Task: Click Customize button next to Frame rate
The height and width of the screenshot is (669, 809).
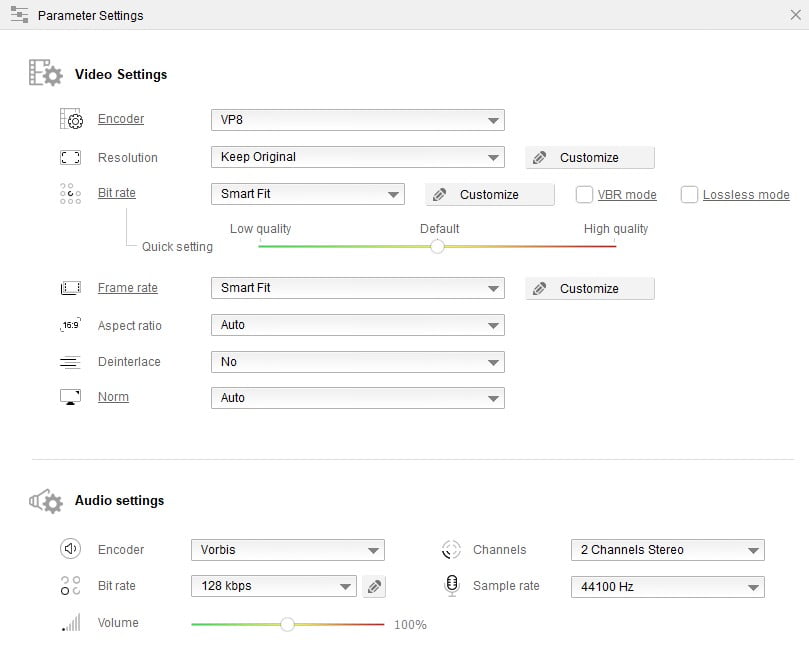Action: [x=590, y=288]
